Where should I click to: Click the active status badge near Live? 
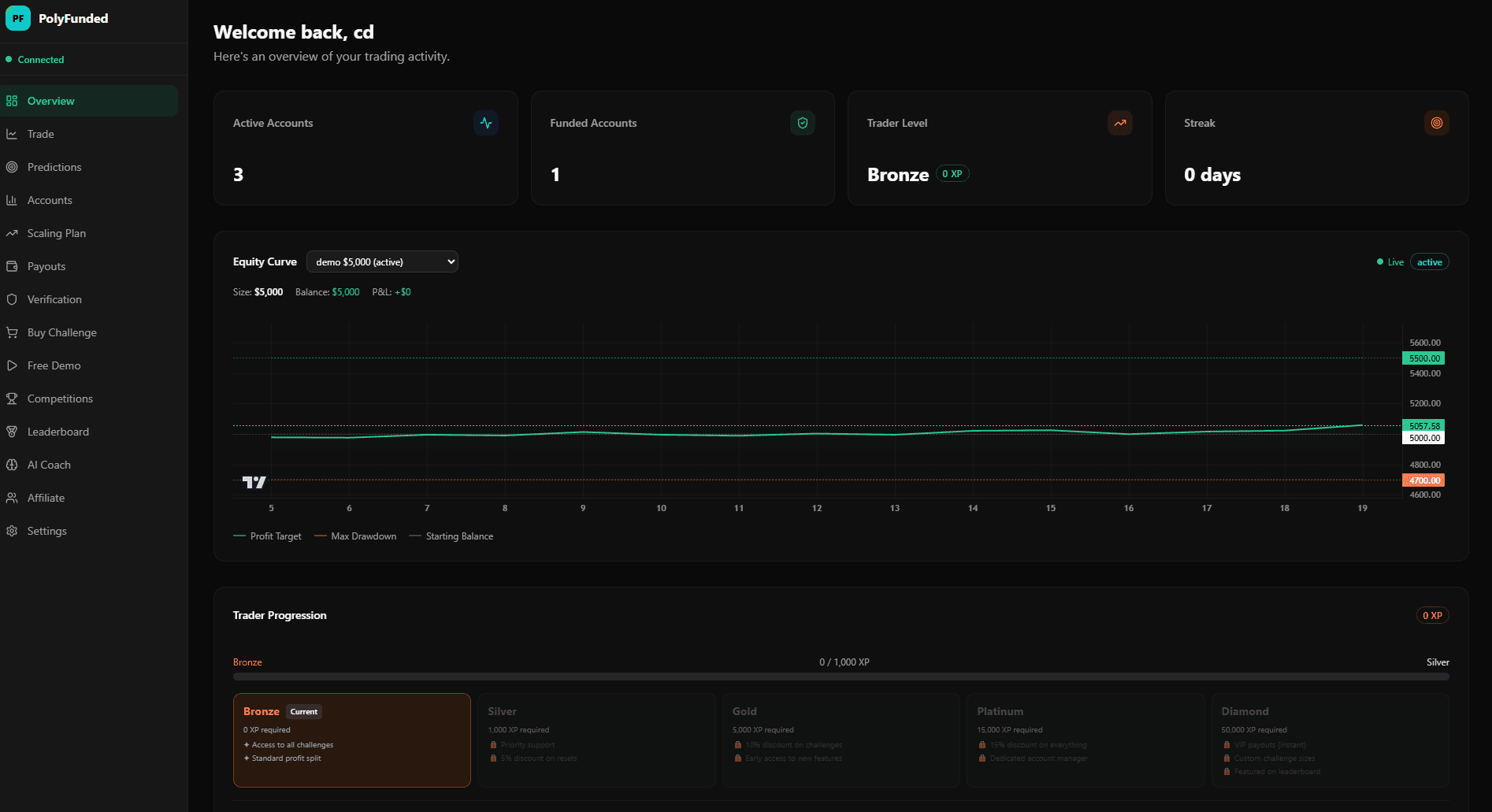click(1429, 261)
